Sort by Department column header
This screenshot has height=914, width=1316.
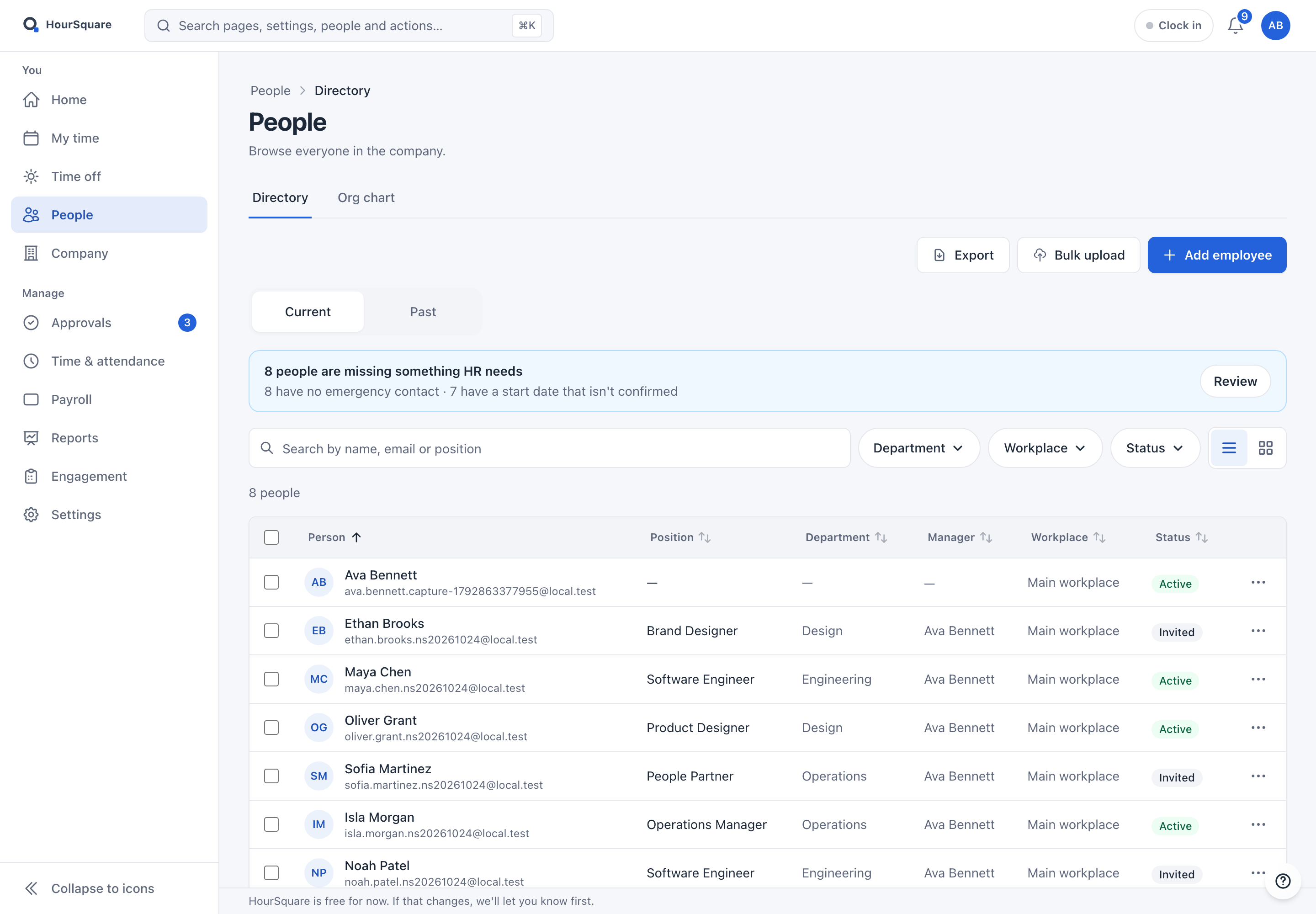(x=846, y=537)
